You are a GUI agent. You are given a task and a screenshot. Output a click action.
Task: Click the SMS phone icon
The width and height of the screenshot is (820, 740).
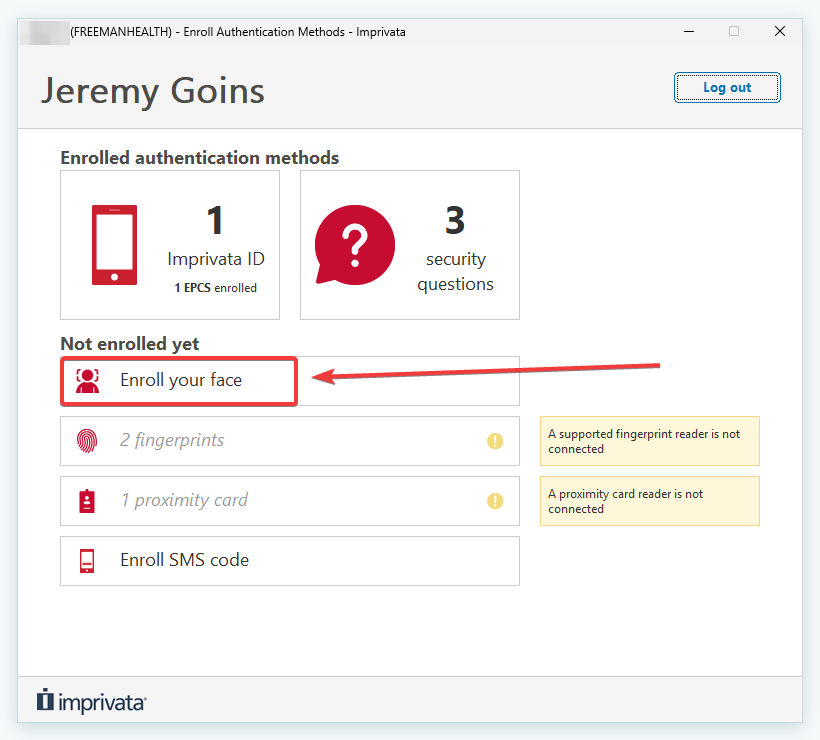point(87,561)
